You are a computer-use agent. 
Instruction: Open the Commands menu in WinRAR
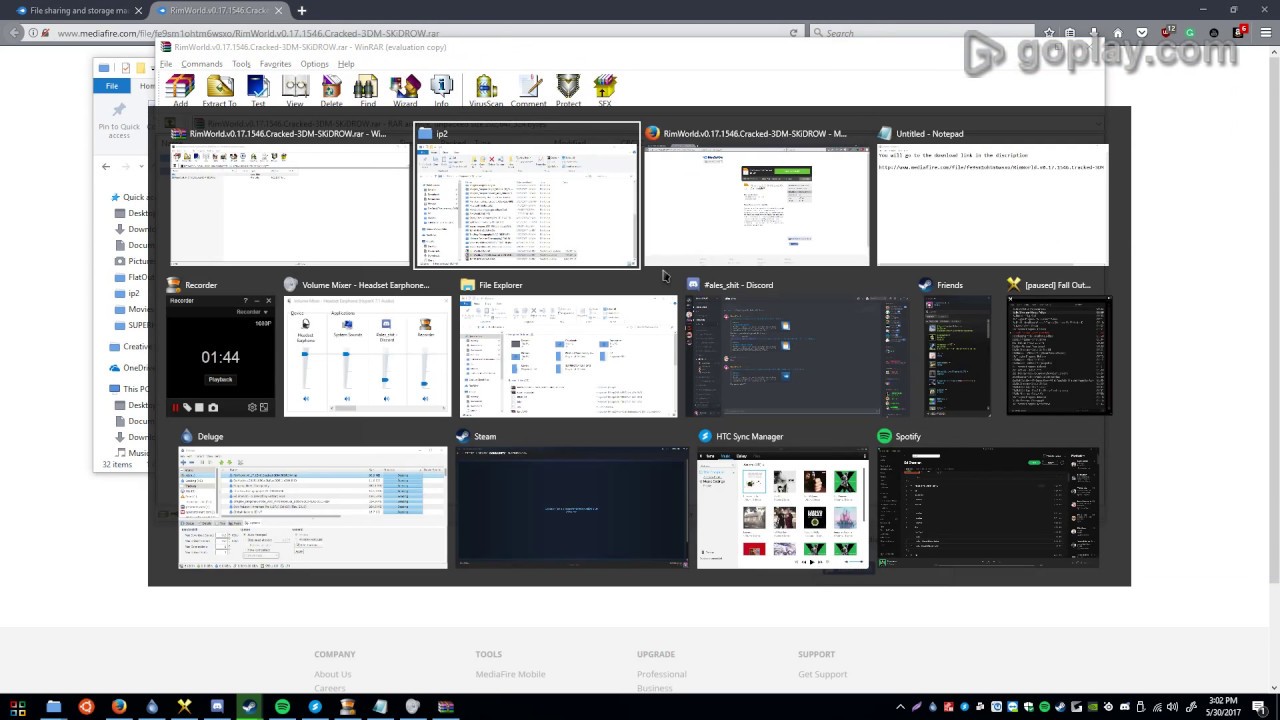pyautogui.click(x=202, y=64)
